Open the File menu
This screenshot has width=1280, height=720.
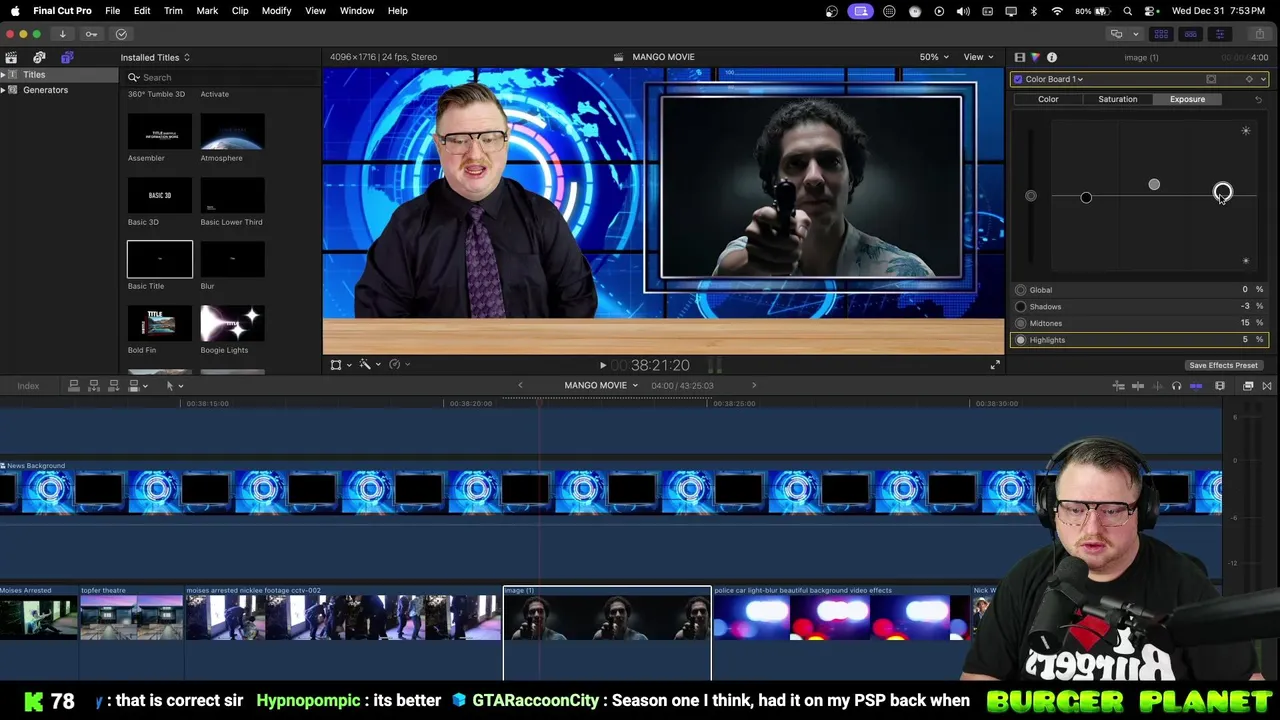point(113,10)
